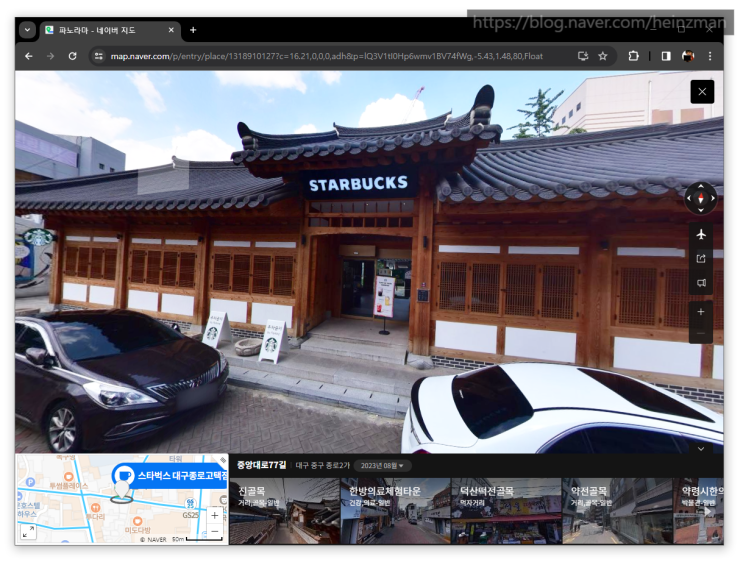
Task: Click the megaphone report icon
Action: (x=701, y=283)
